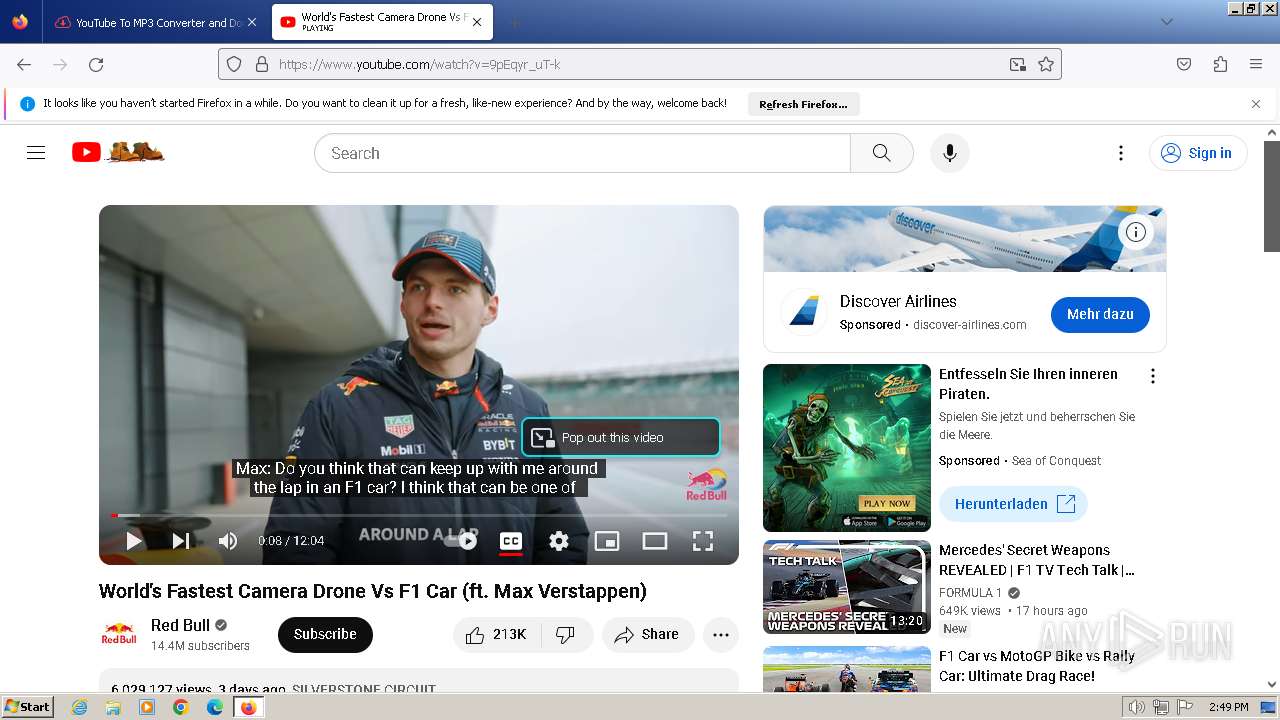Open Firefox application menu
This screenshot has height=720, width=1280.
click(1256, 64)
